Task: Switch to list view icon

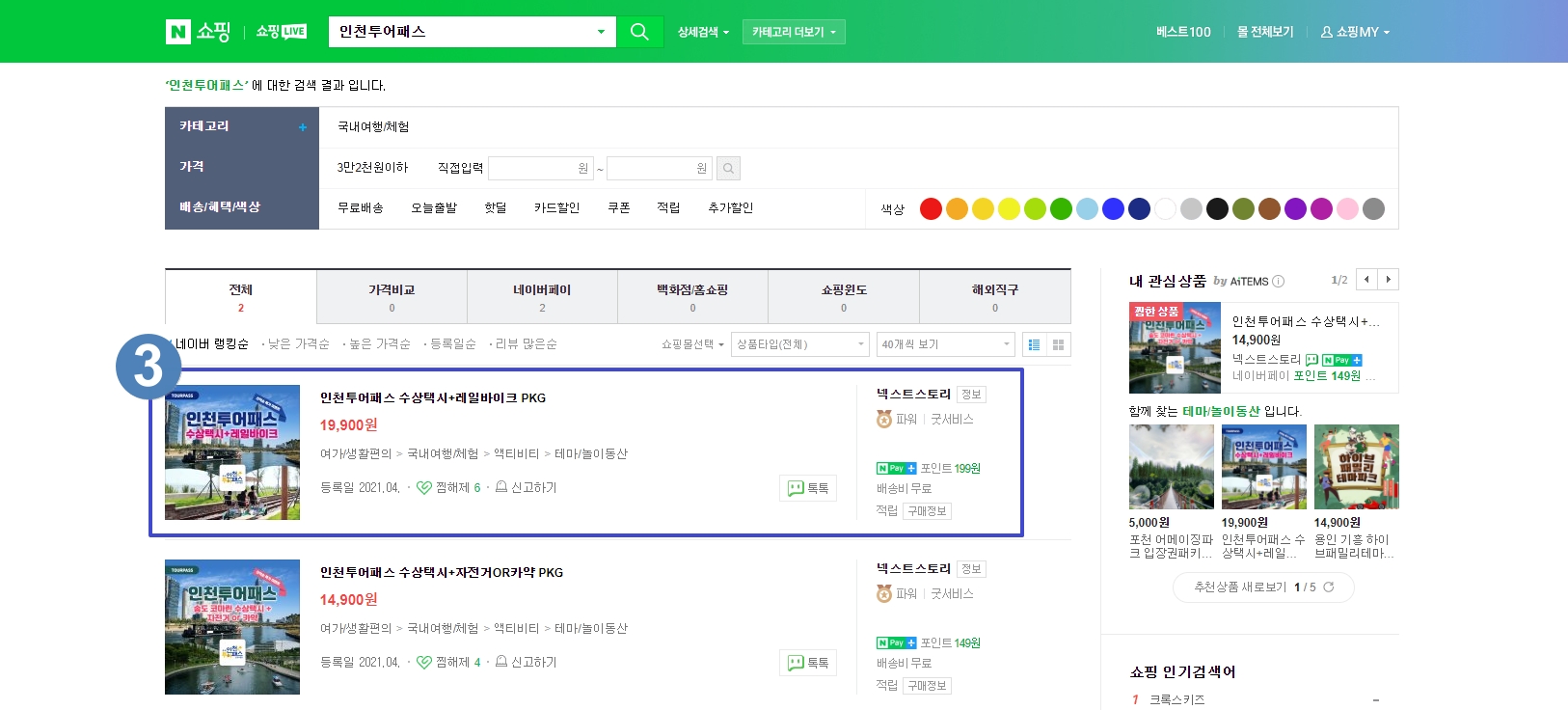Action: click(x=1034, y=344)
